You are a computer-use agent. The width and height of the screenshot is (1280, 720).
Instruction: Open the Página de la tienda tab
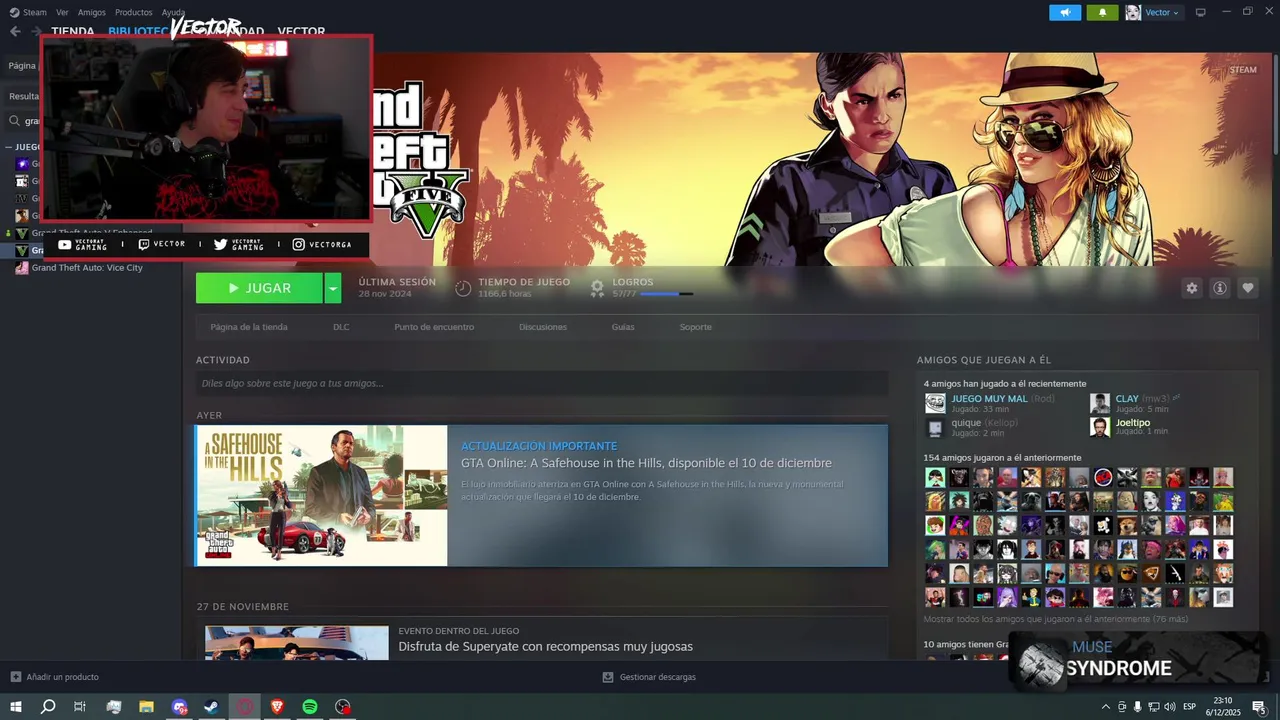point(249,327)
